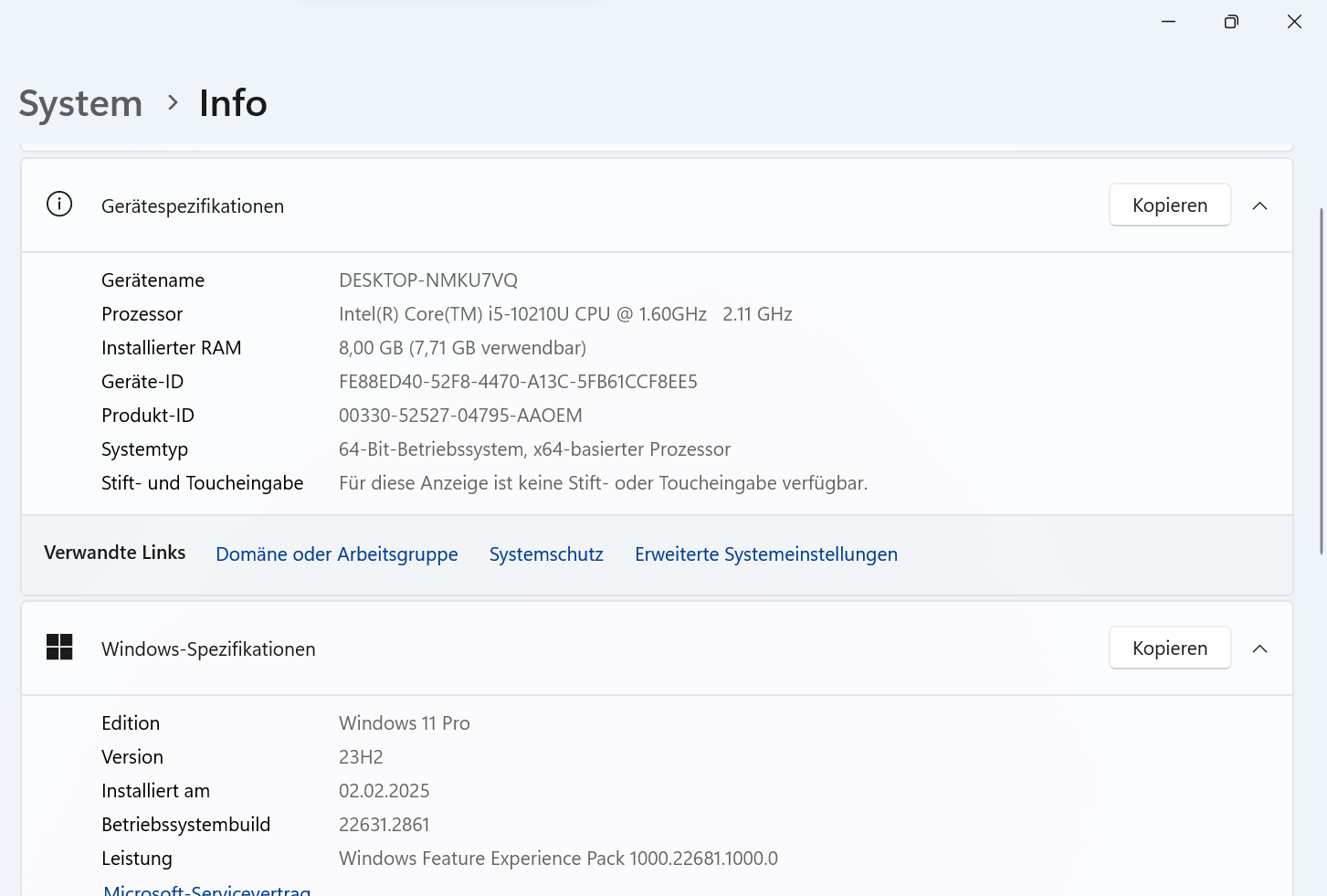Viewport: 1327px width, 896px height.
Task: Click the Installiert am label
Action: 155,791
